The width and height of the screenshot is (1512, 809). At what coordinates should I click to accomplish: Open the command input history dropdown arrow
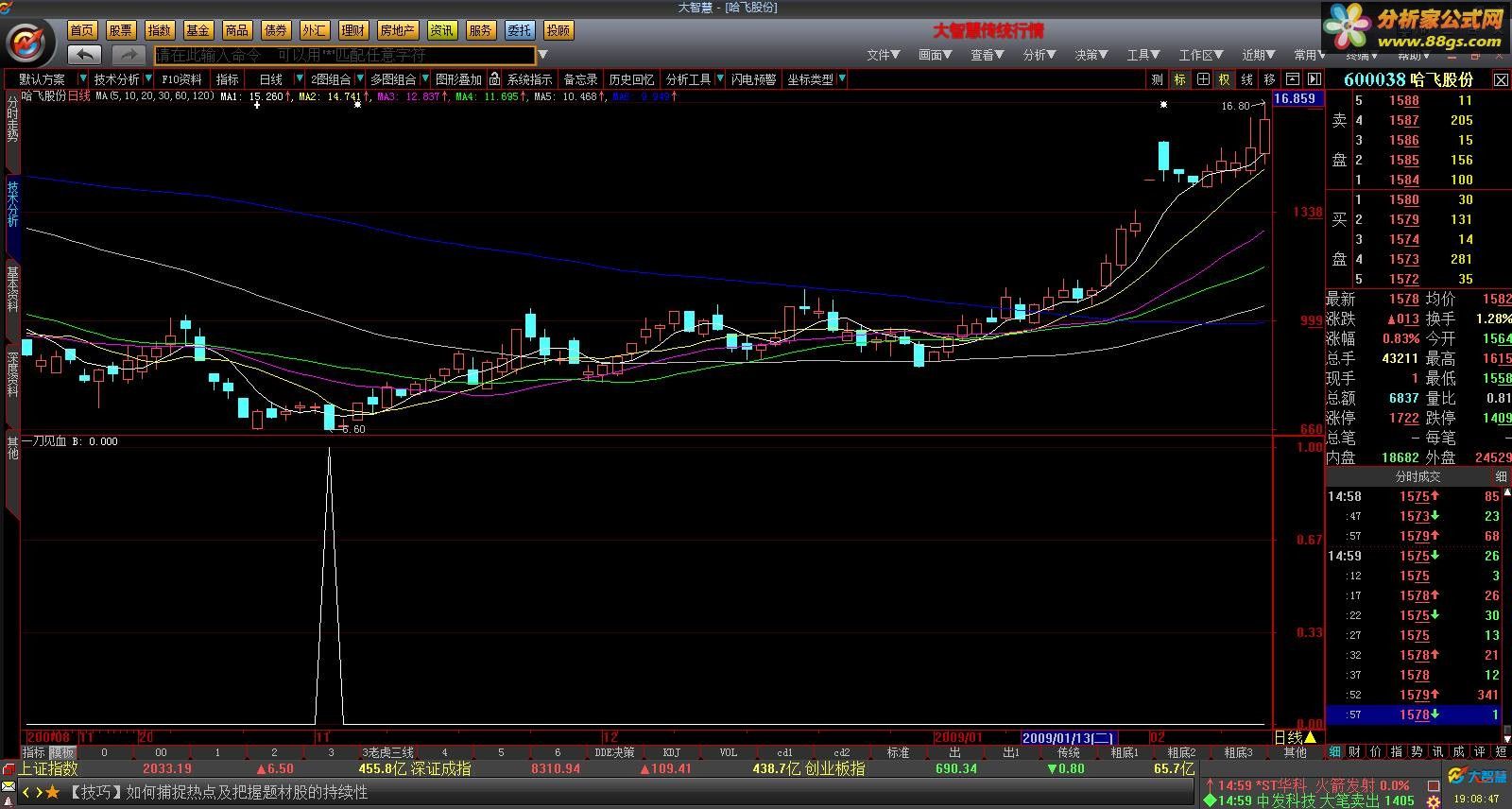coord(543,55)
